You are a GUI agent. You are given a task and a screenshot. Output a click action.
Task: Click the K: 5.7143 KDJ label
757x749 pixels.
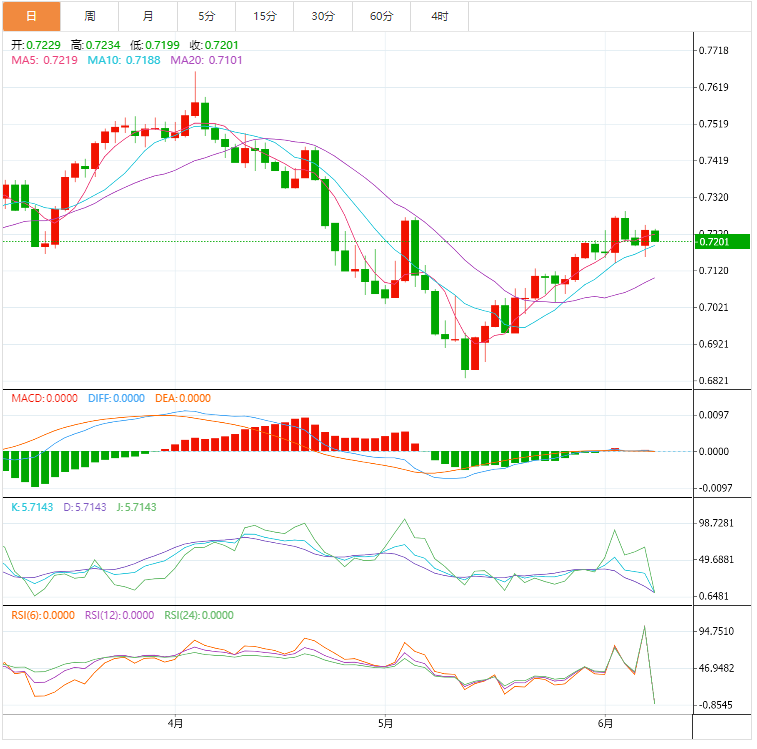[33, 507]
